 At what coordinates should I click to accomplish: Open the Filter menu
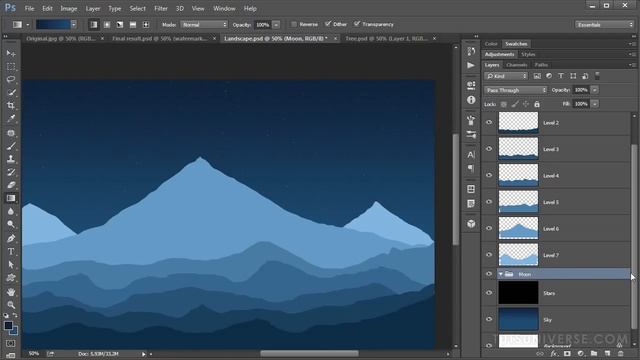(x=161, y=8)
